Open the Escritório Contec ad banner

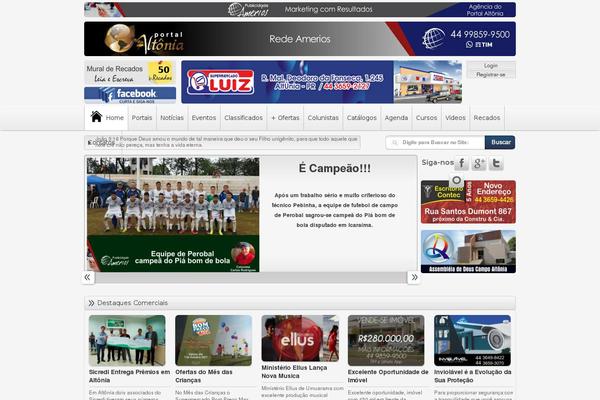click(468, 202)
